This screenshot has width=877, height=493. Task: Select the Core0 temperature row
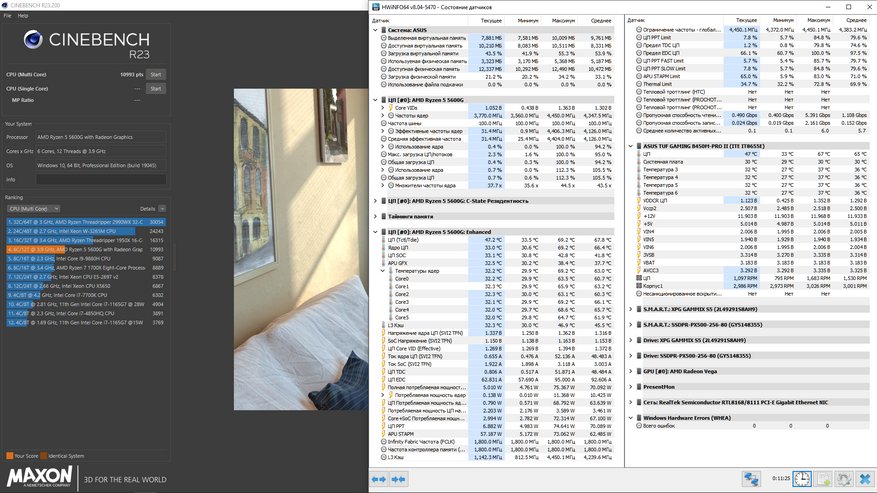coord(497,279)
